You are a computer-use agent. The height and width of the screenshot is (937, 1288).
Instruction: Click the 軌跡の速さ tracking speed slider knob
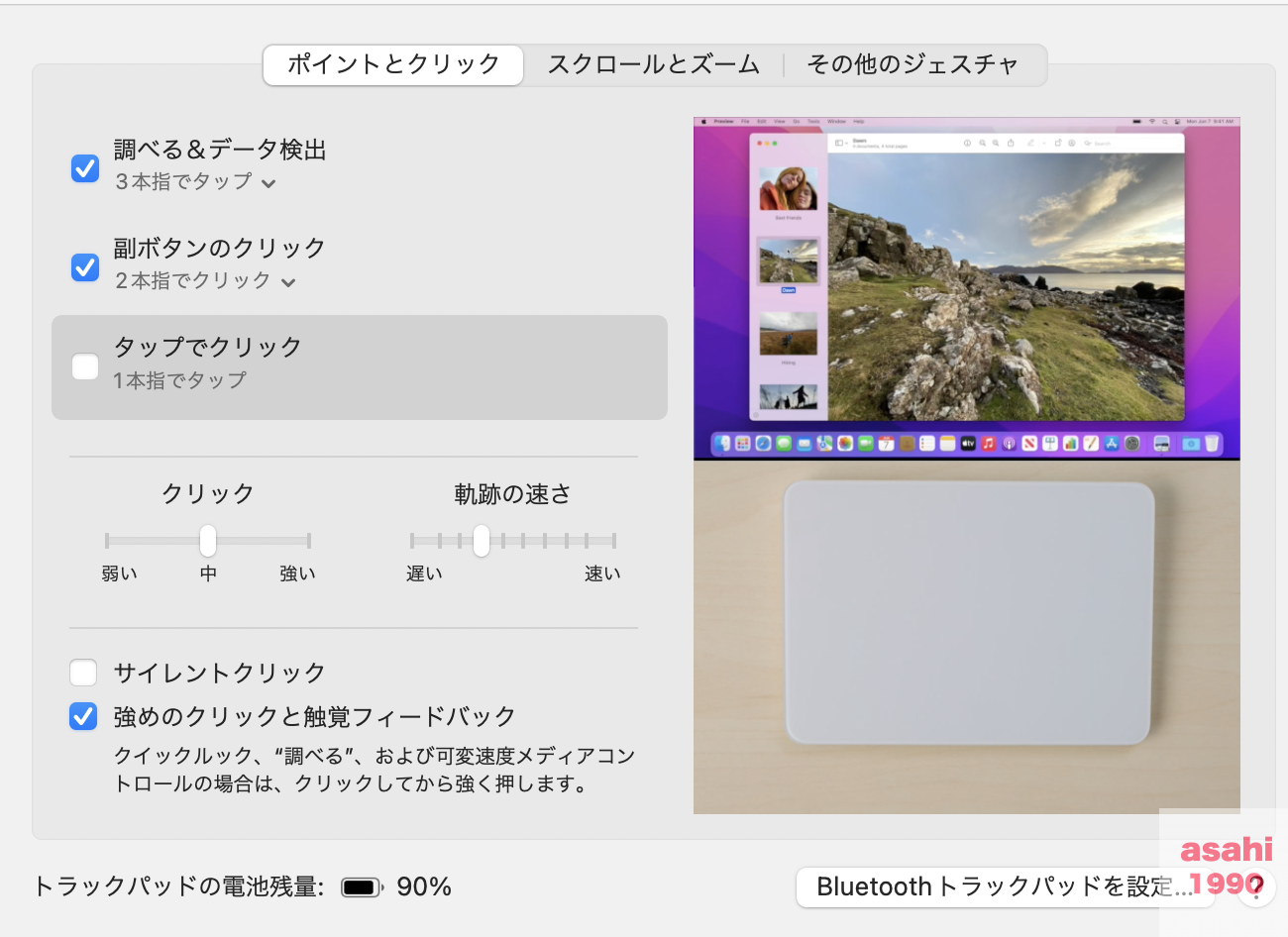point(482,541)
